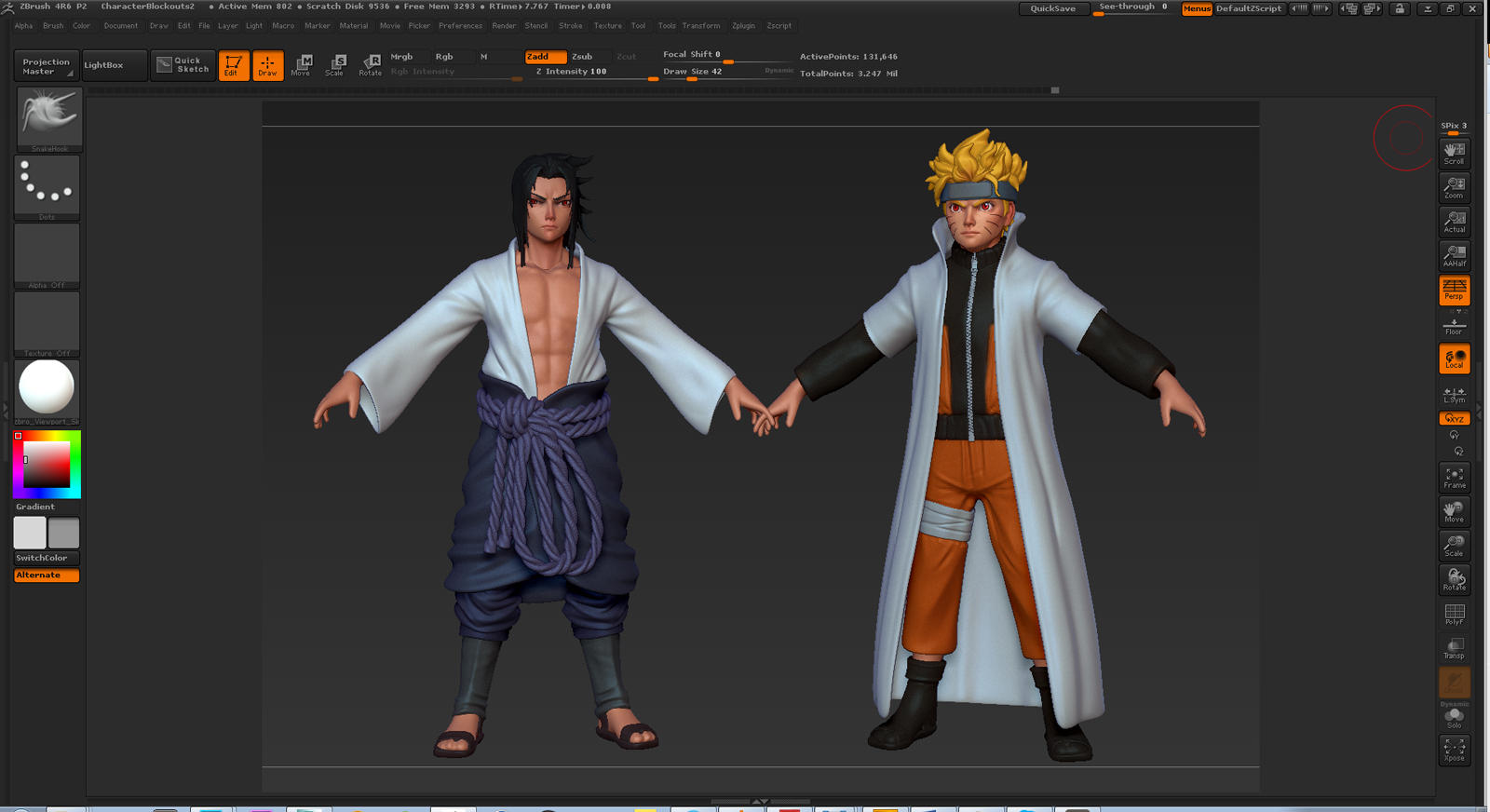
Task: Select the darker gray secondary color swatch
Action: [63, 533]
